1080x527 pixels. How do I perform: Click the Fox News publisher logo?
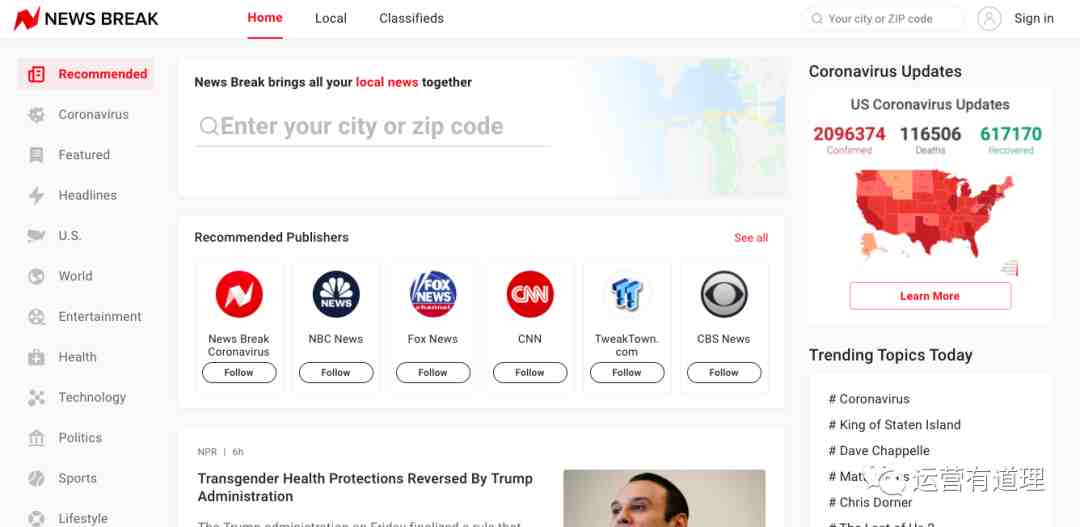433,294
